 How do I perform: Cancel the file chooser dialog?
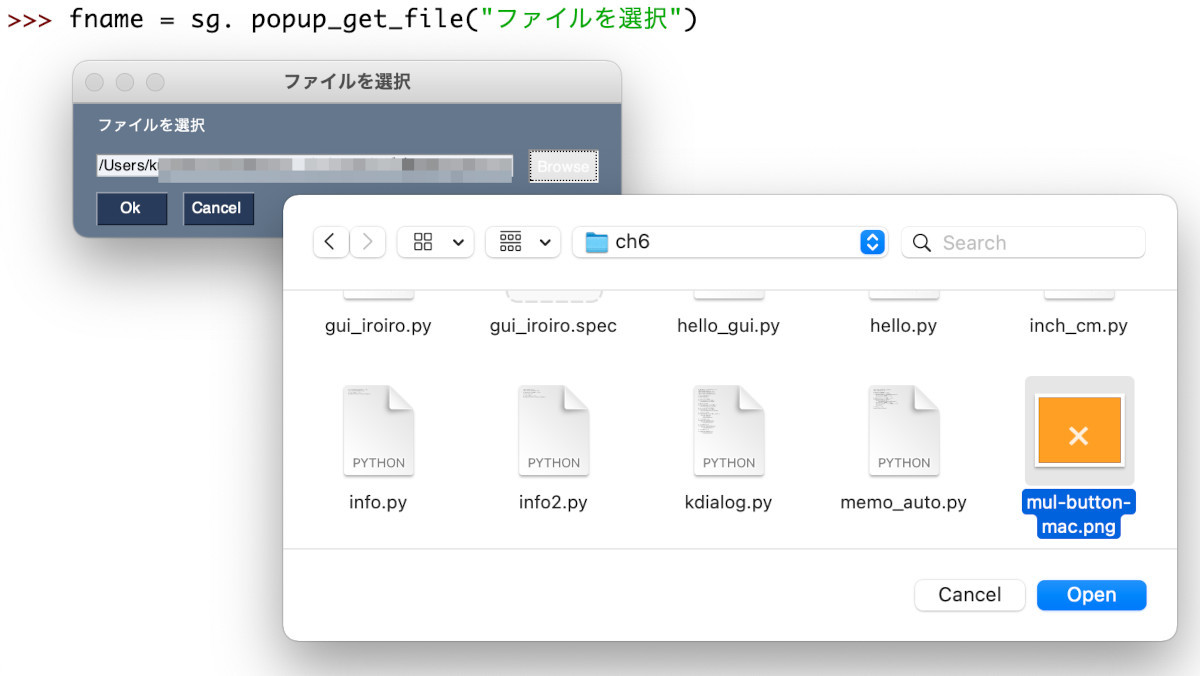(x=969, y=595)
